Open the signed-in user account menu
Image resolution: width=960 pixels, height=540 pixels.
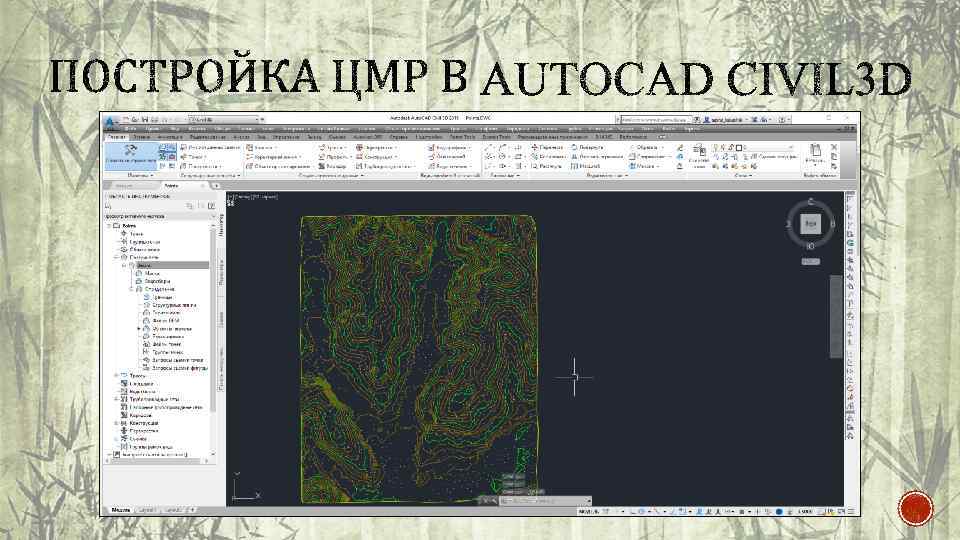coord(726,120)
